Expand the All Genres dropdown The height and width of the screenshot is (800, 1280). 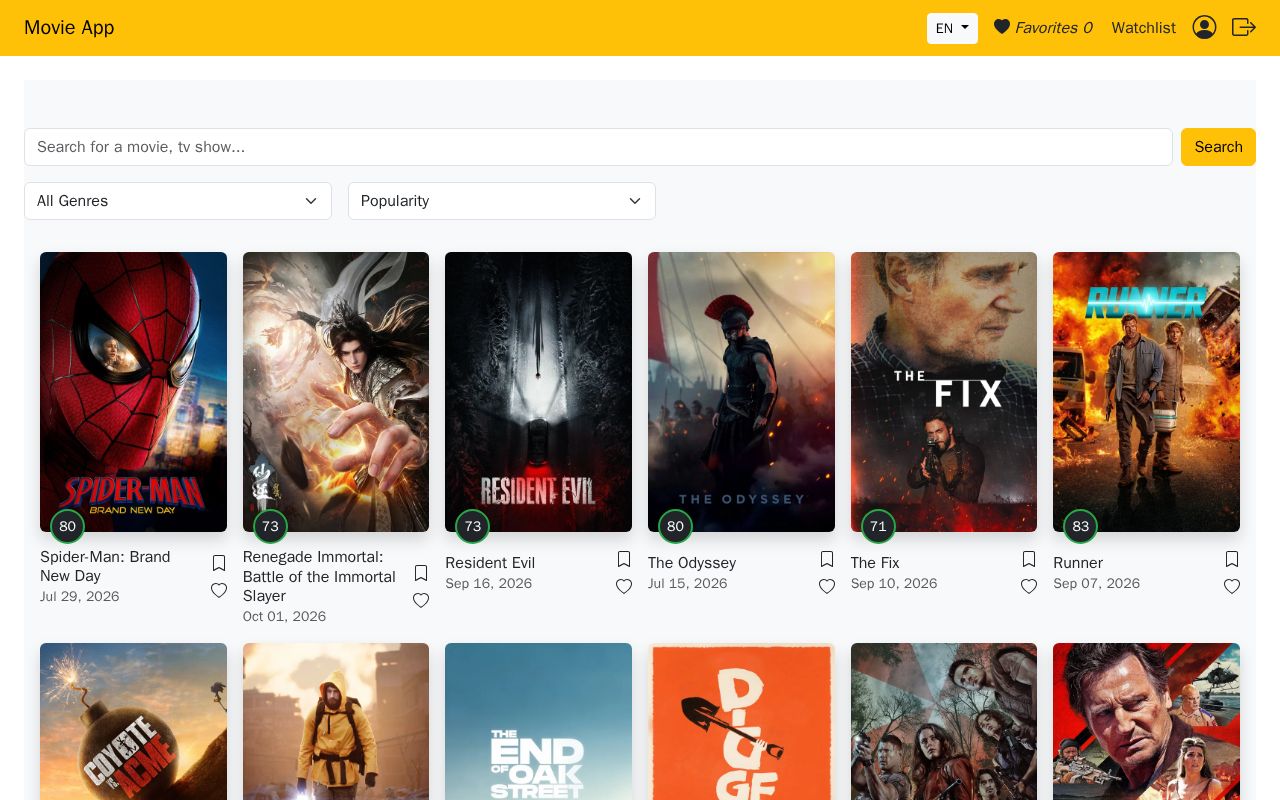point(178,201)
